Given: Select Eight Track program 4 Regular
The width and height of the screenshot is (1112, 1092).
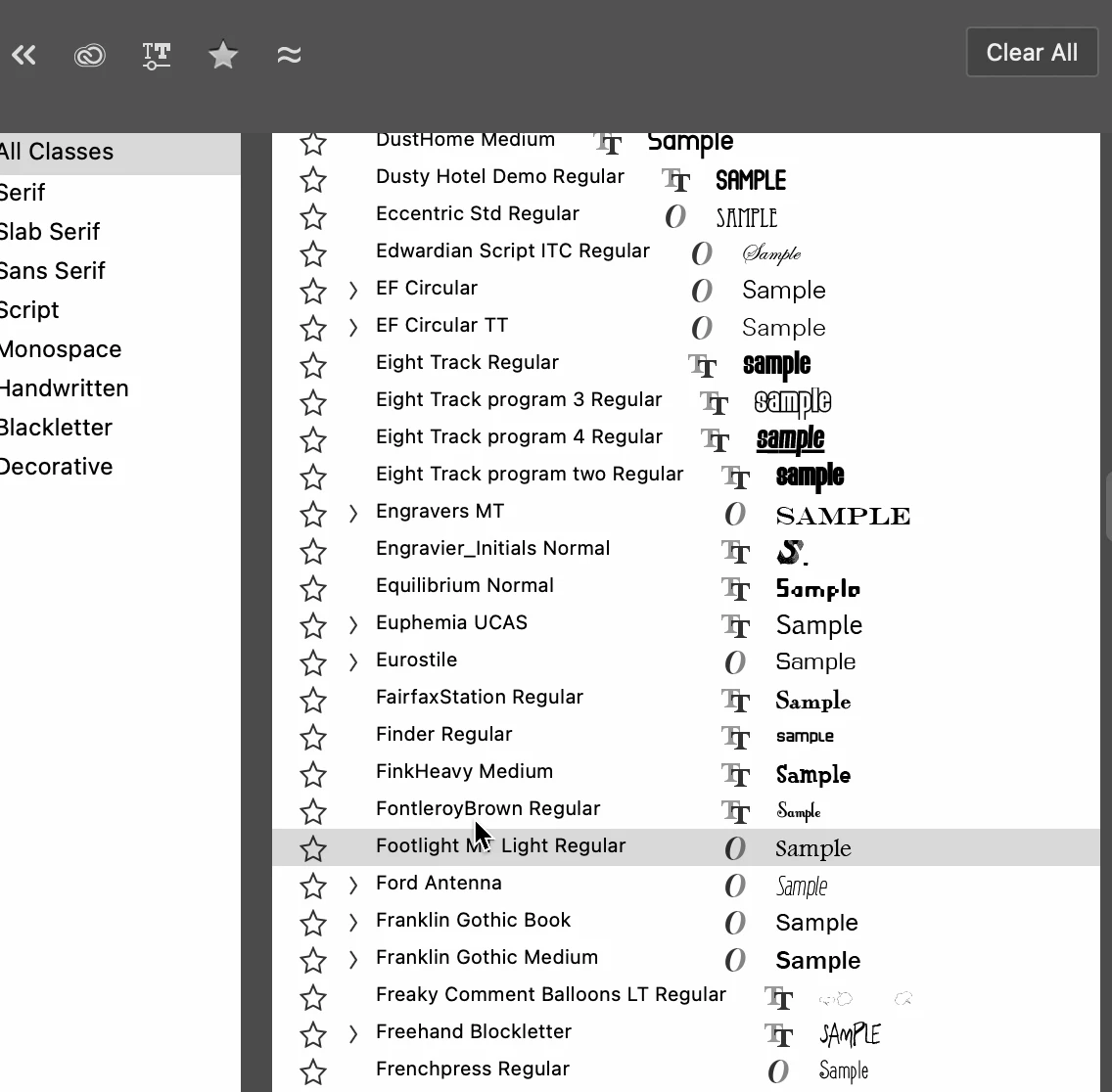Looking at the screenshot, I should tap(519, 436).
